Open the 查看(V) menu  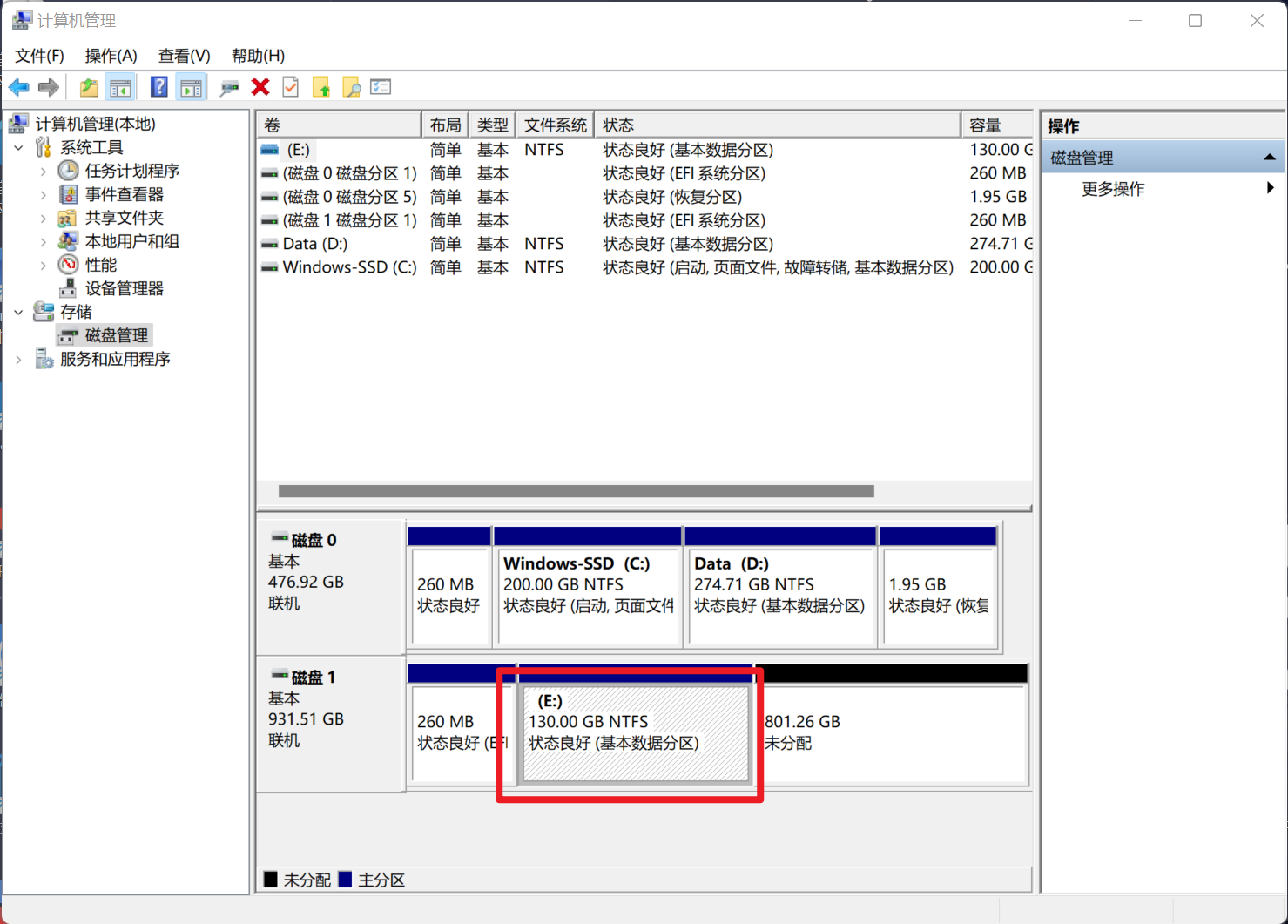tap(184, 56)
